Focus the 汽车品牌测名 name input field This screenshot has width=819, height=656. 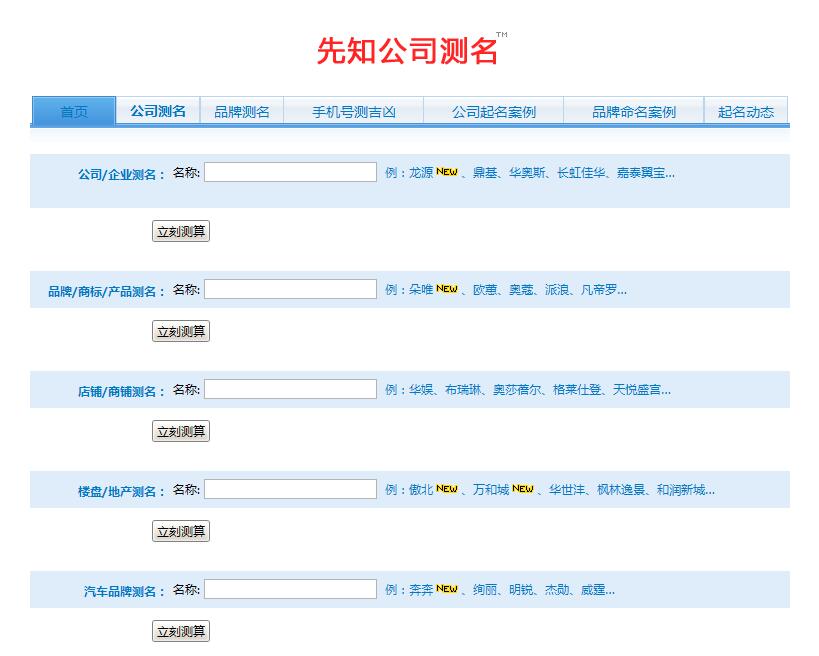click(290, 589)
